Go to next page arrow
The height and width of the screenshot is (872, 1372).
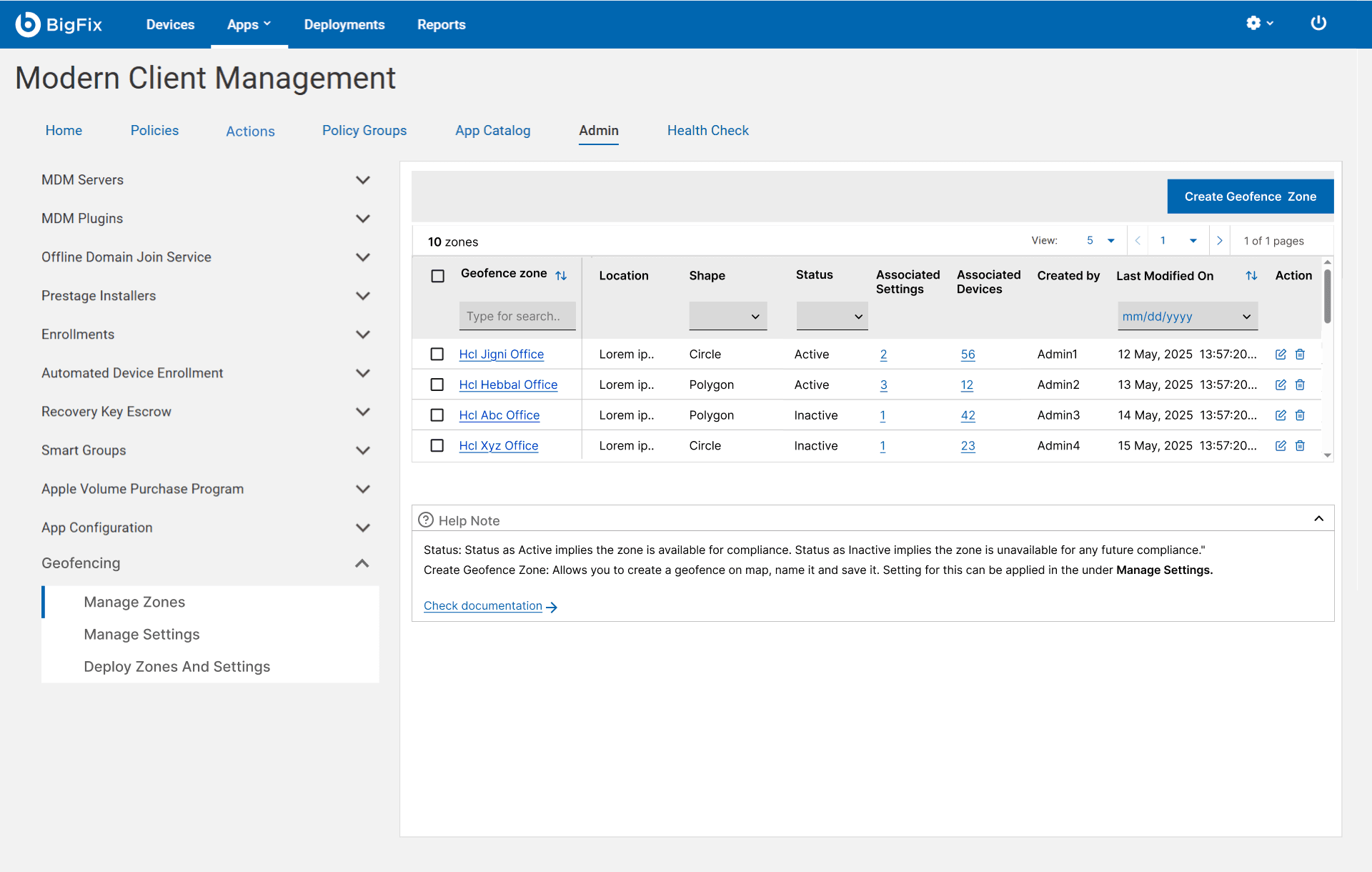(x=1220, y=241)
